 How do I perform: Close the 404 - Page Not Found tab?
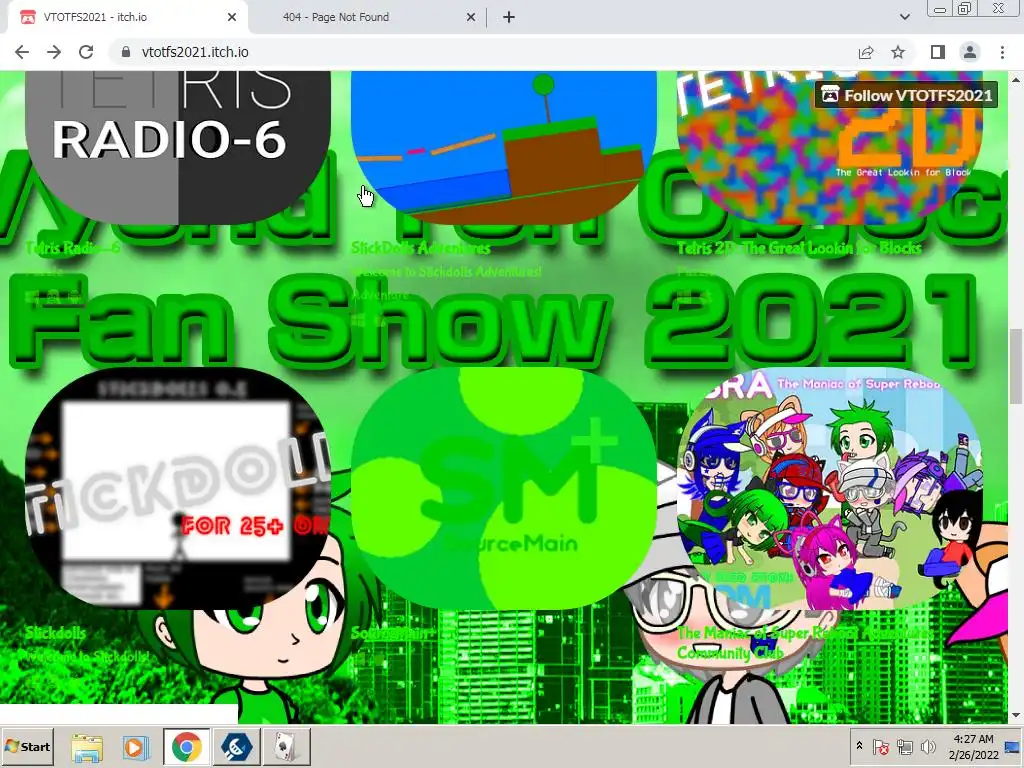point(471,17)
